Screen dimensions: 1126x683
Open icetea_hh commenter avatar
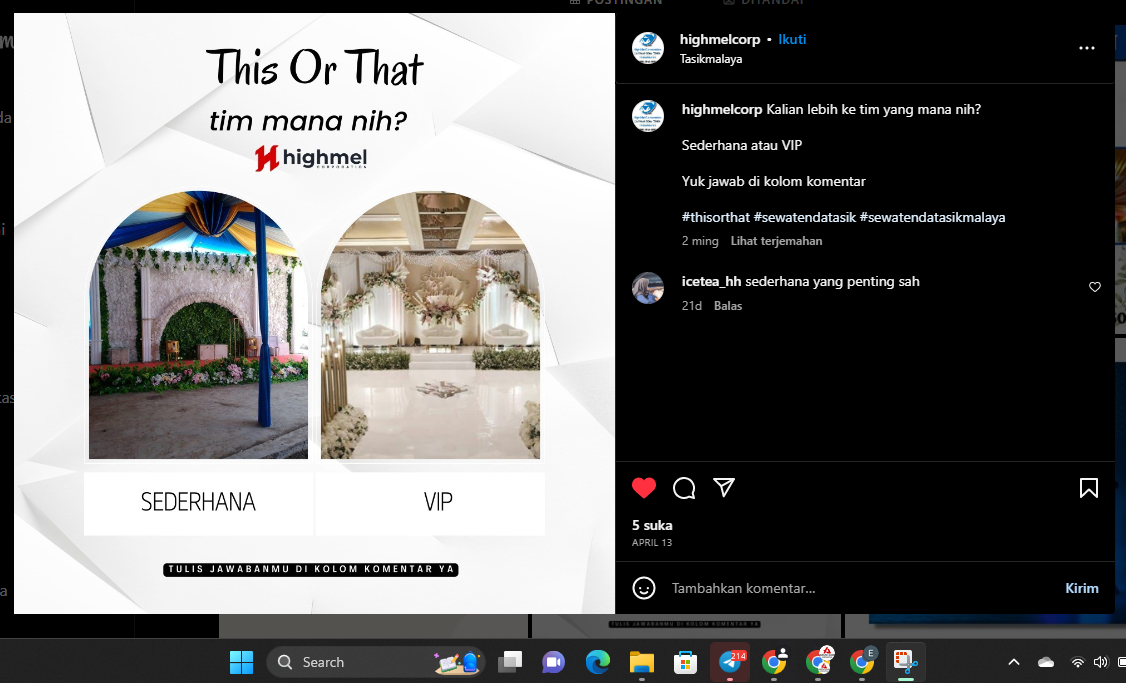click(648, 288)
